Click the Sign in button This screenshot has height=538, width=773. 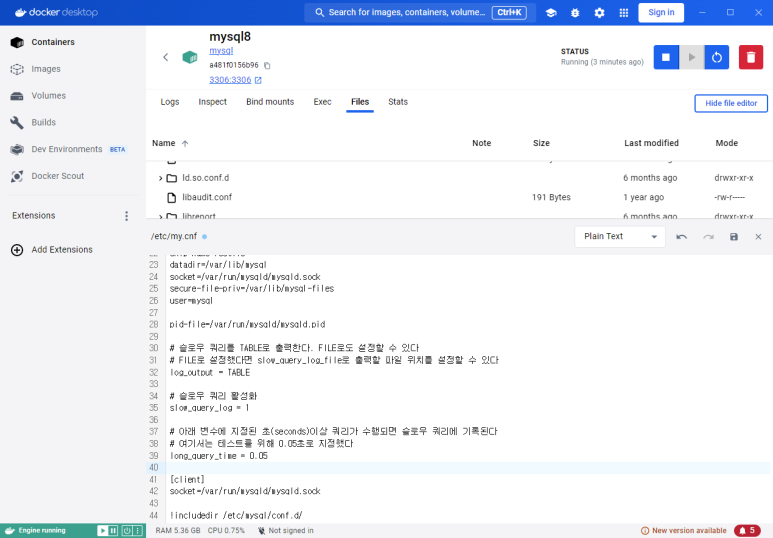(x=661, y=12)
